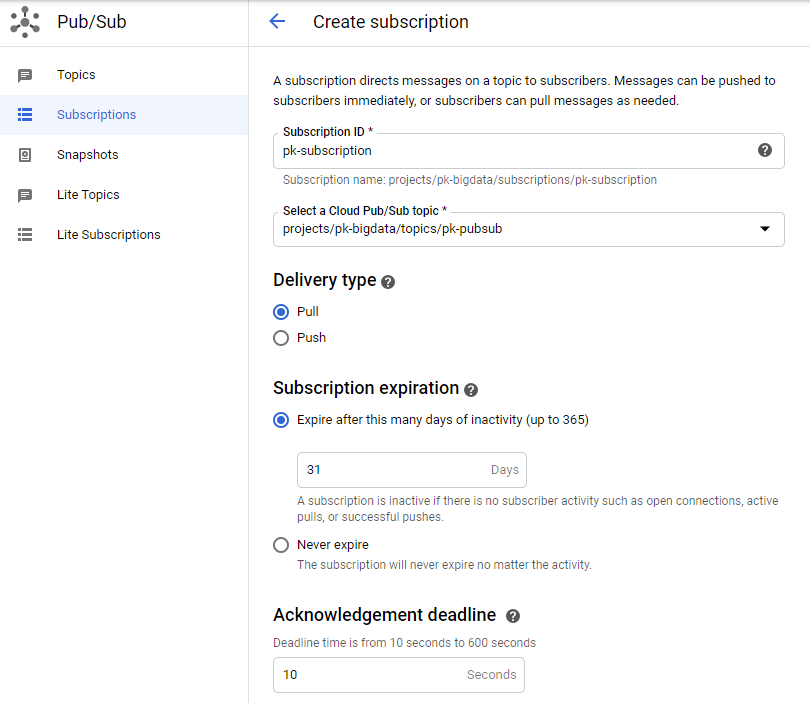Open Snapshots in the sidebar
Image resolution: width=810 pixels, height=703 pixels.
pos(124,154)
